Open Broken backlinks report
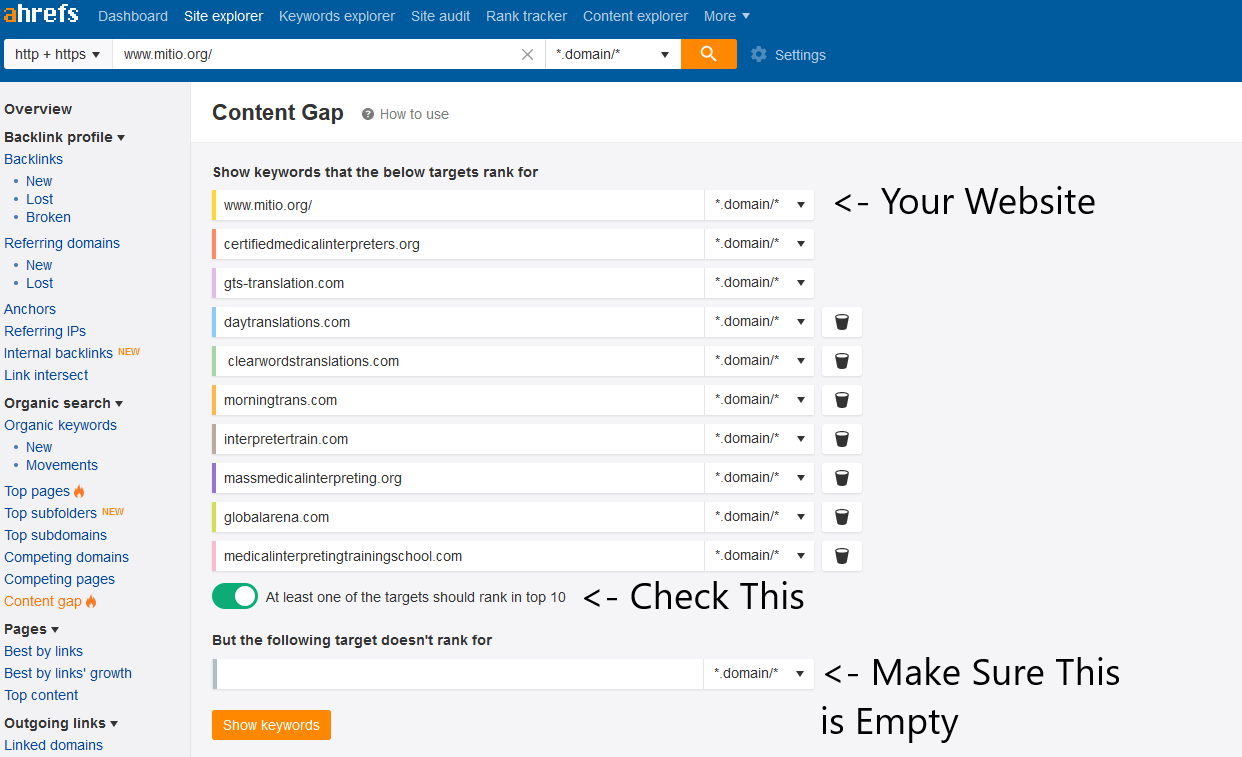The image size is (1242, 757). click(x=48, y=217)
